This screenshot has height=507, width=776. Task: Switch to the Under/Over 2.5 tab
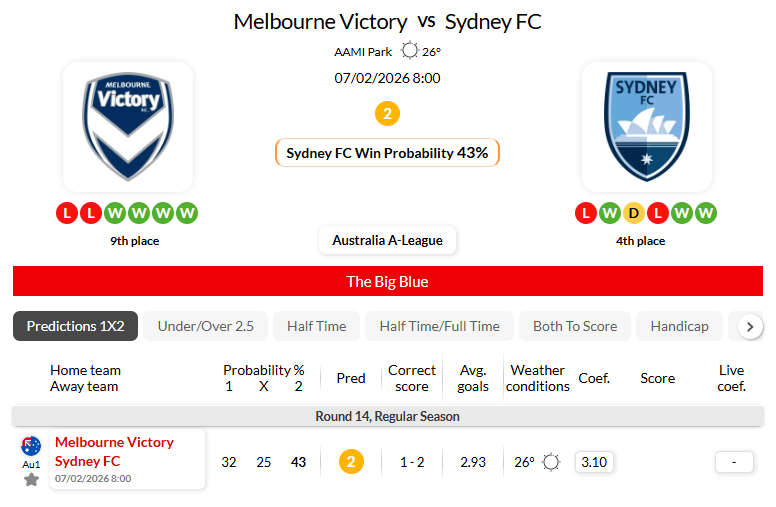point(206,326)
